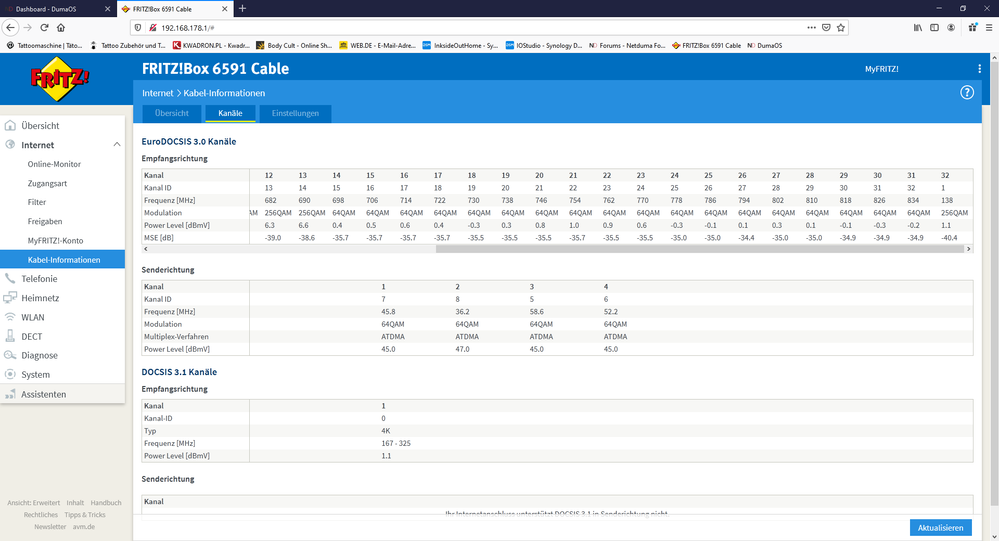
Task: Switch to the Einstellungen tab
Action: pos(295,113)
